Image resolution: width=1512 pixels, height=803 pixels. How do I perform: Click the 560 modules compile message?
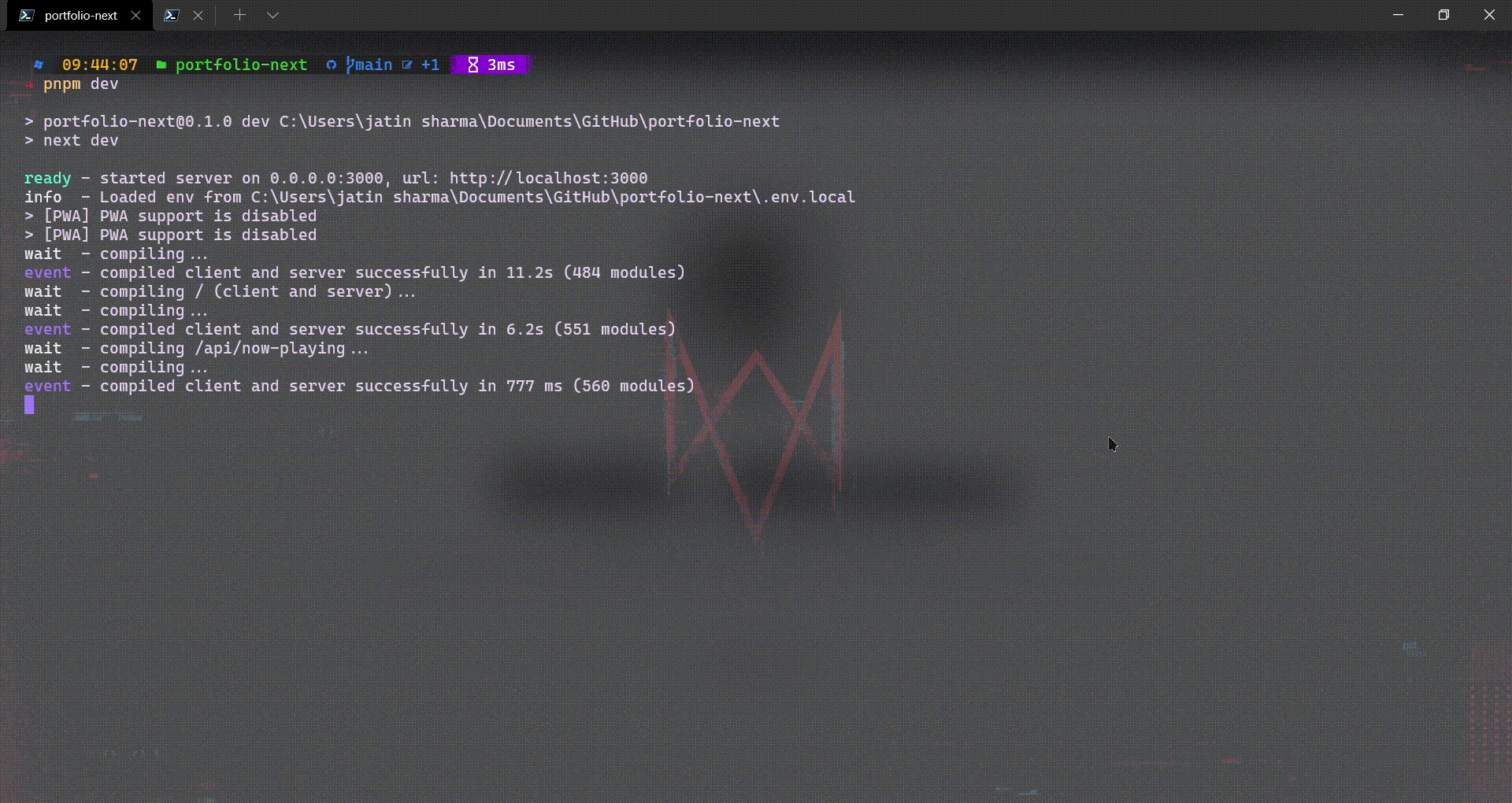[x=359, y=387]
